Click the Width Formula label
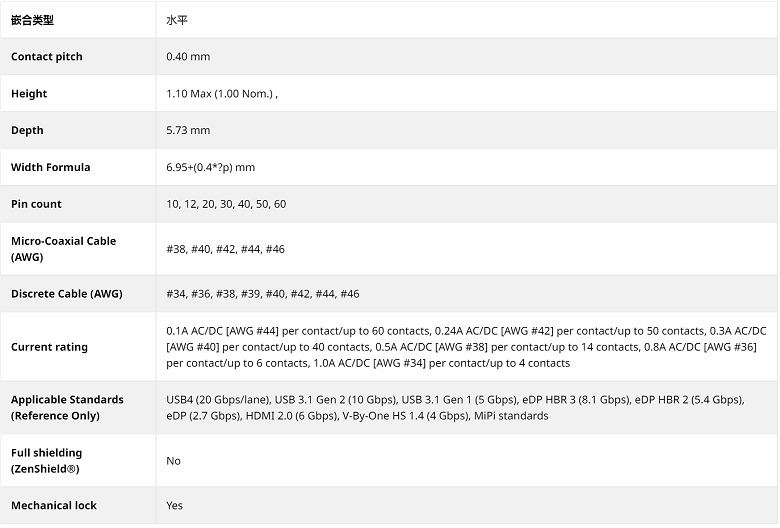Image resolution: width=780 pixels, height=528 pixels. pos(50,167)
